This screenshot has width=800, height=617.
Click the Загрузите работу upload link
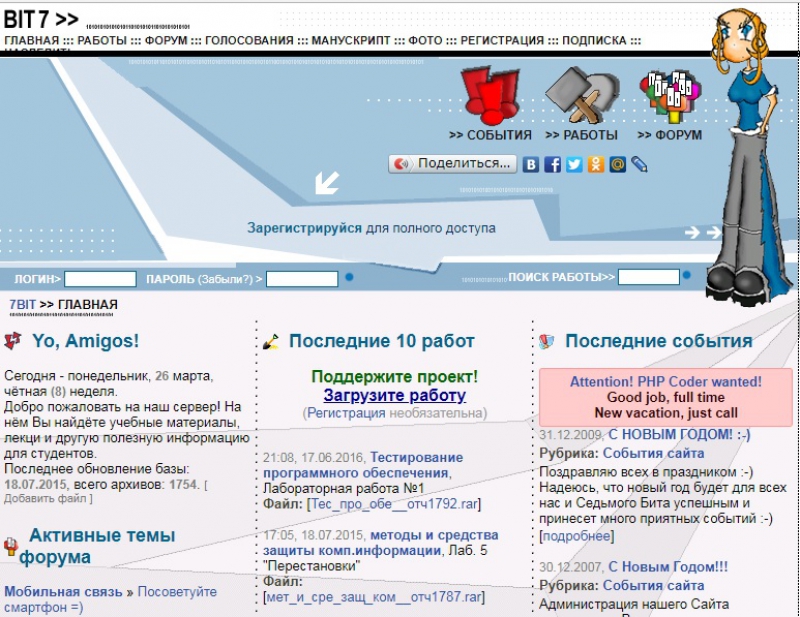tap(394, 395)
